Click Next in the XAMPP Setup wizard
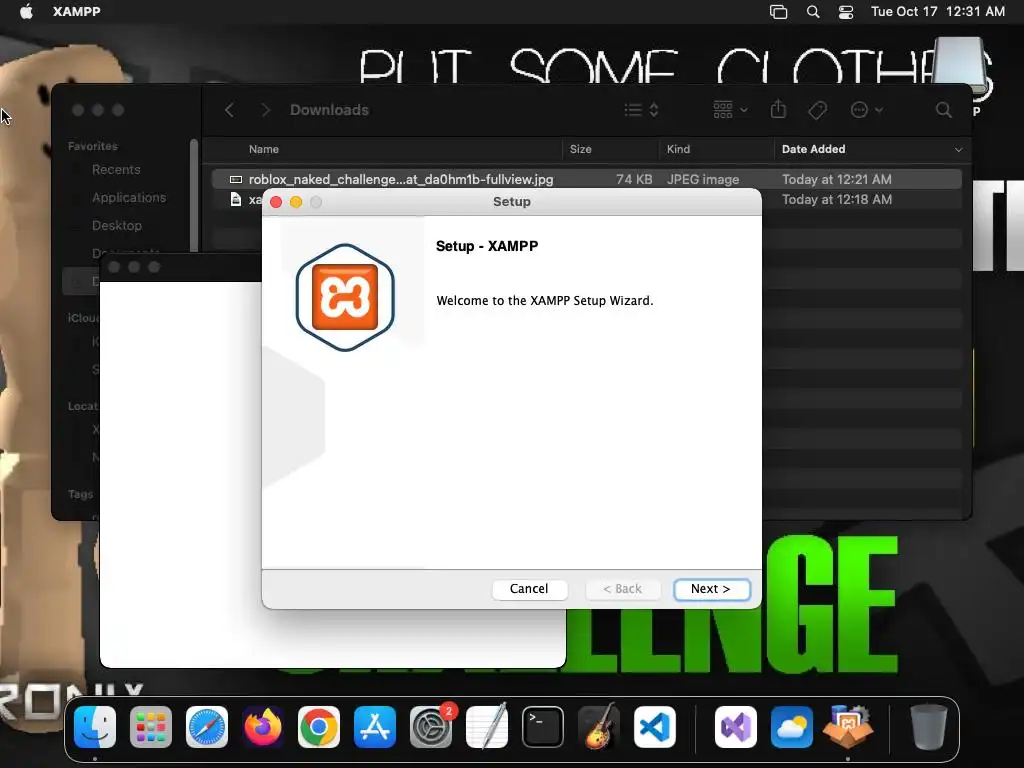 [711, 589]
